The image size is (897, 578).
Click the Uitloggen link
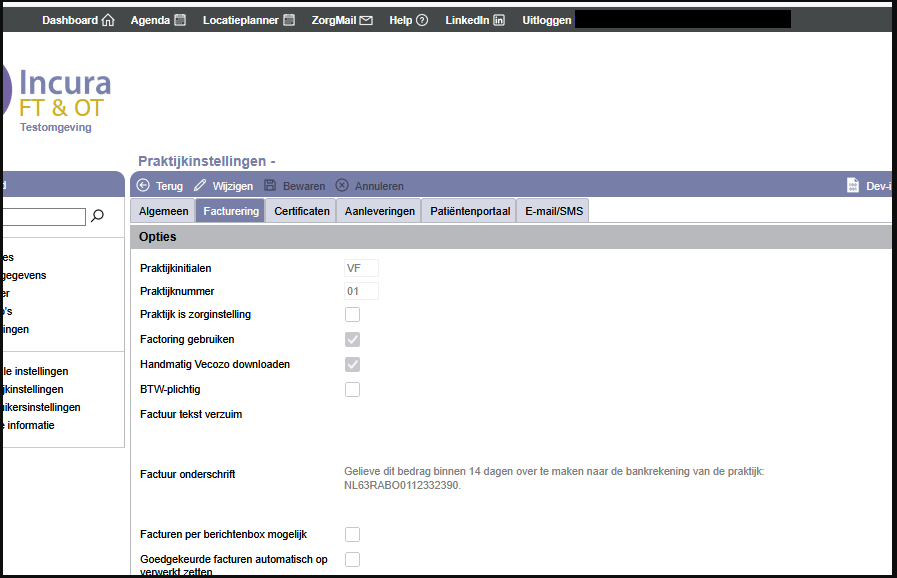pyautogui.click(x=546, y=20)
